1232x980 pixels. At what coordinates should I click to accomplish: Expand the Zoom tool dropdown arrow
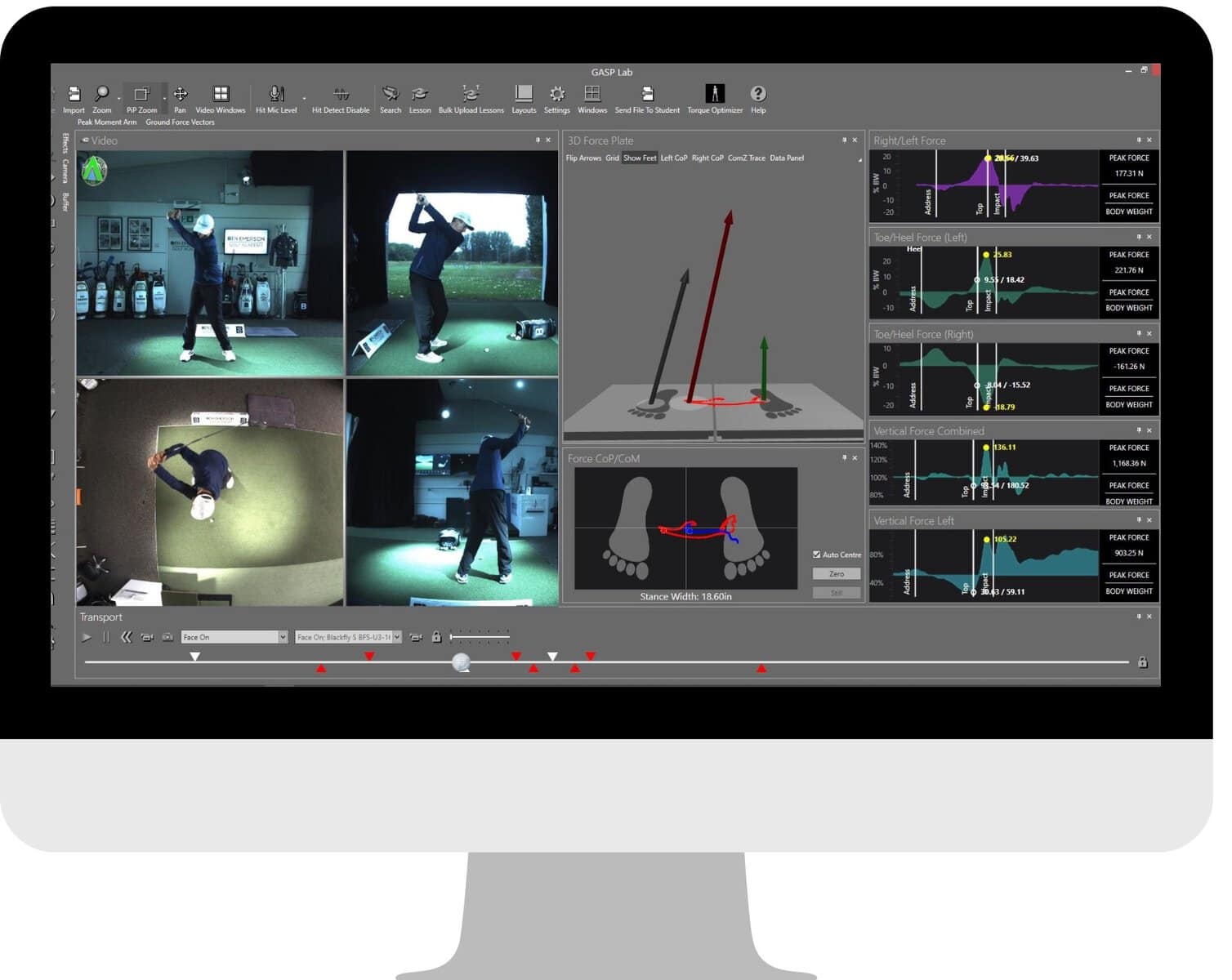tap(118, 99)
